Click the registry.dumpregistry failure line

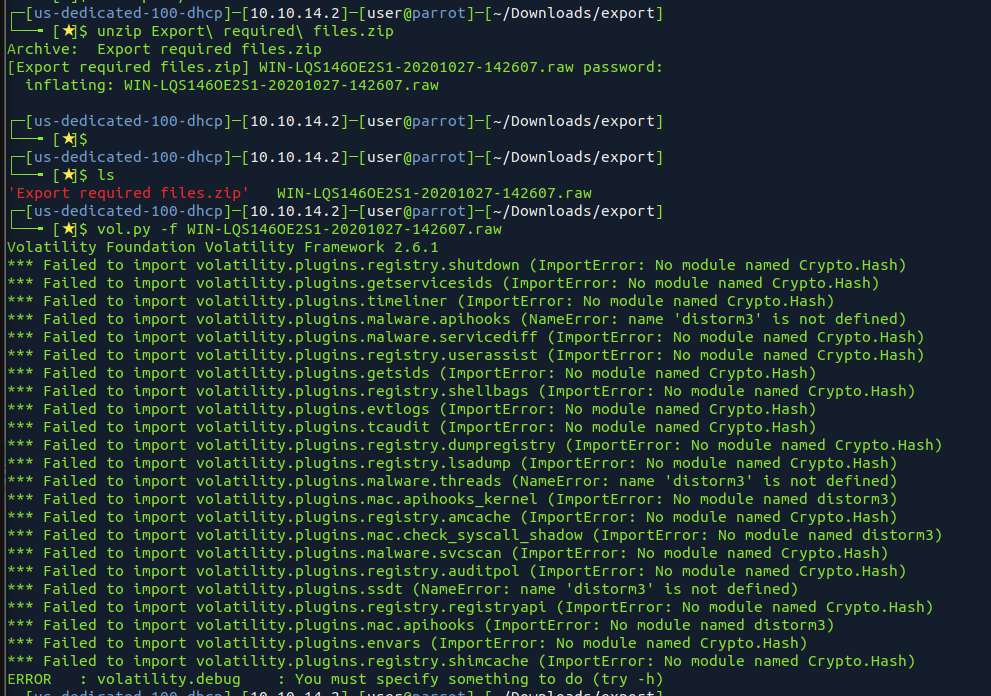pyautogui.click(x=475, y=446)
